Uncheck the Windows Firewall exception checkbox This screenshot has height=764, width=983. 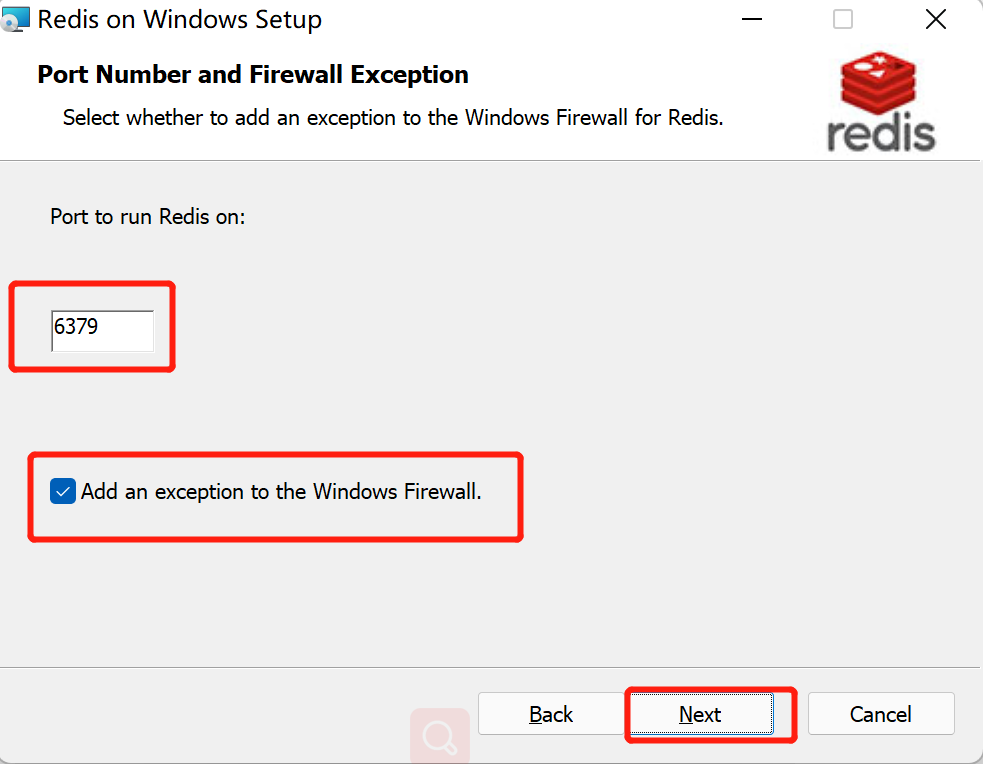[63, 491]
